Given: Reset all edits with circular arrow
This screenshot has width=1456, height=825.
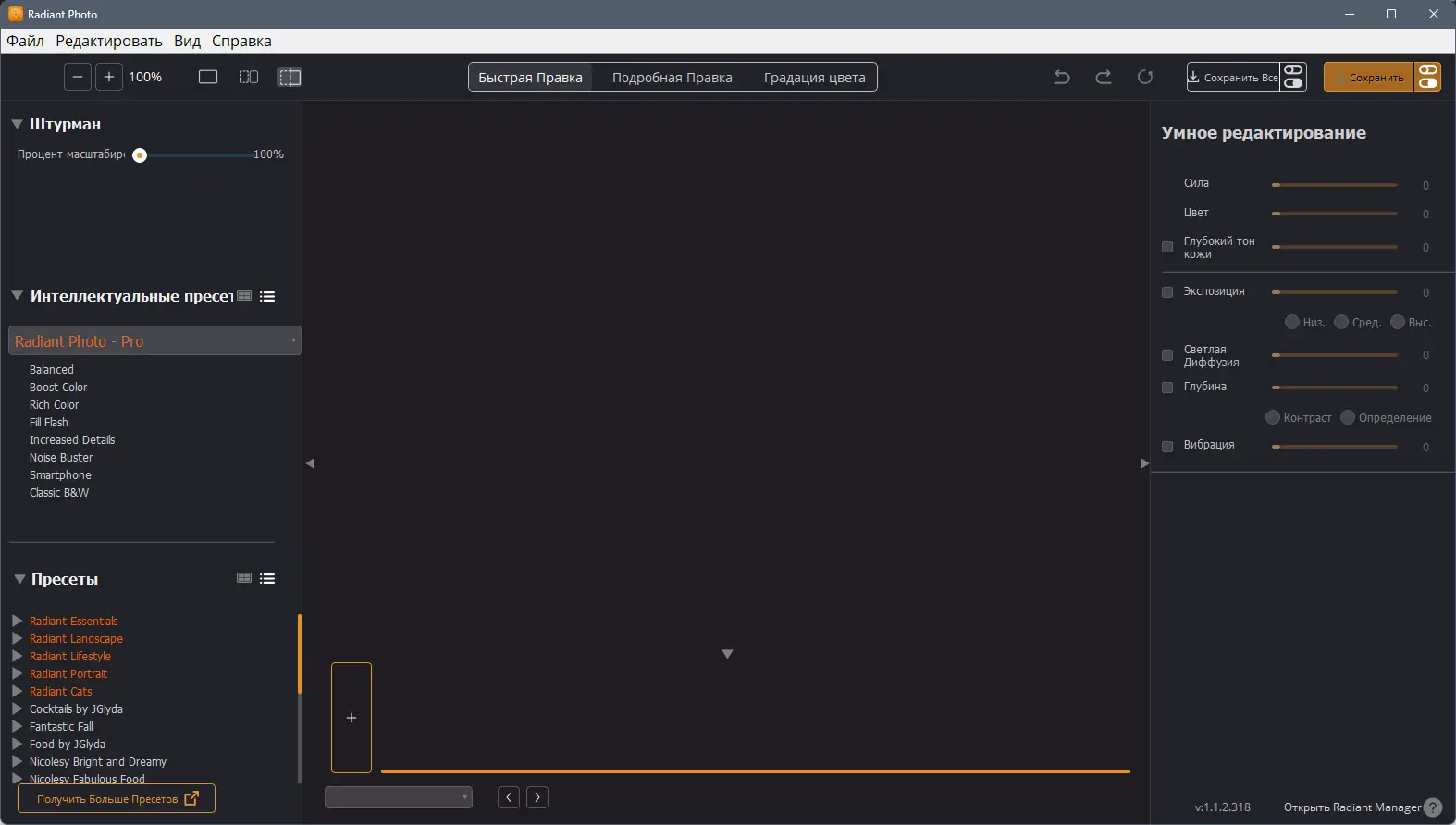Looking at the screenshot, I should coord(1145,77).
